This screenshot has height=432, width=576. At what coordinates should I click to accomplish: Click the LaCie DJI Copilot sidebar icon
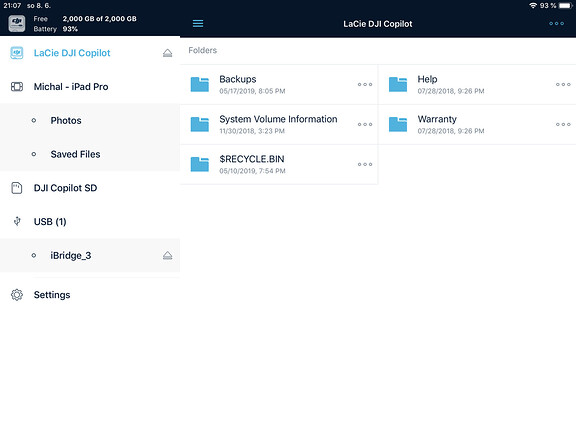(x=17, y=53)
